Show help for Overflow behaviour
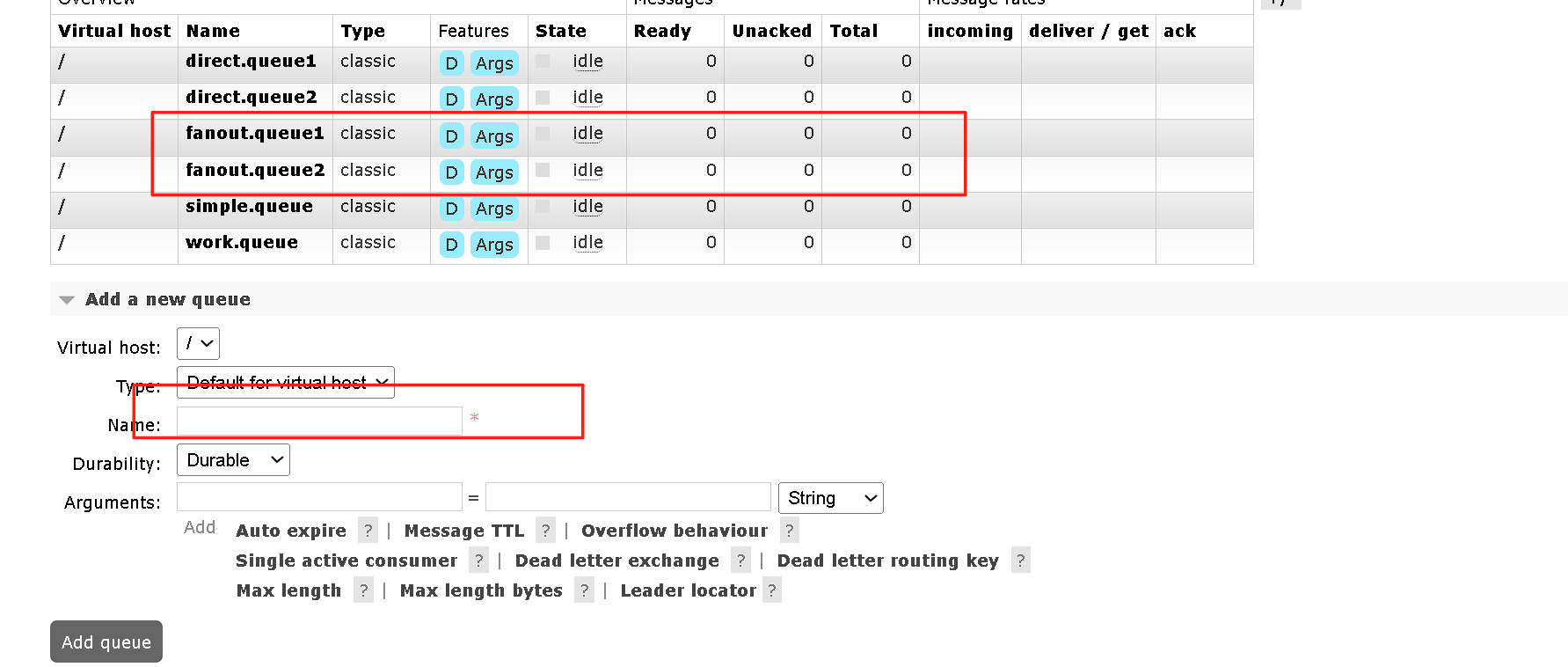Image resolution: width=1568 pixels, height=667 pixels. point(790,531)
